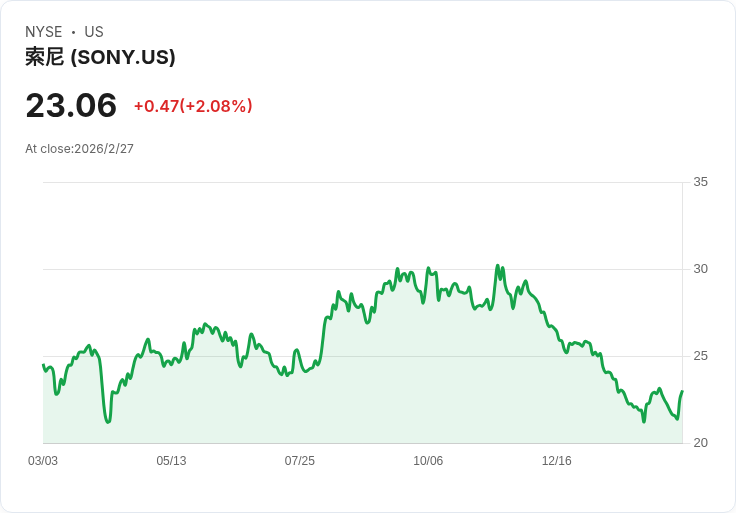Click the deep price dip between 03/03 and 05/13
The image size is (736, 513).
pos(108,422)
